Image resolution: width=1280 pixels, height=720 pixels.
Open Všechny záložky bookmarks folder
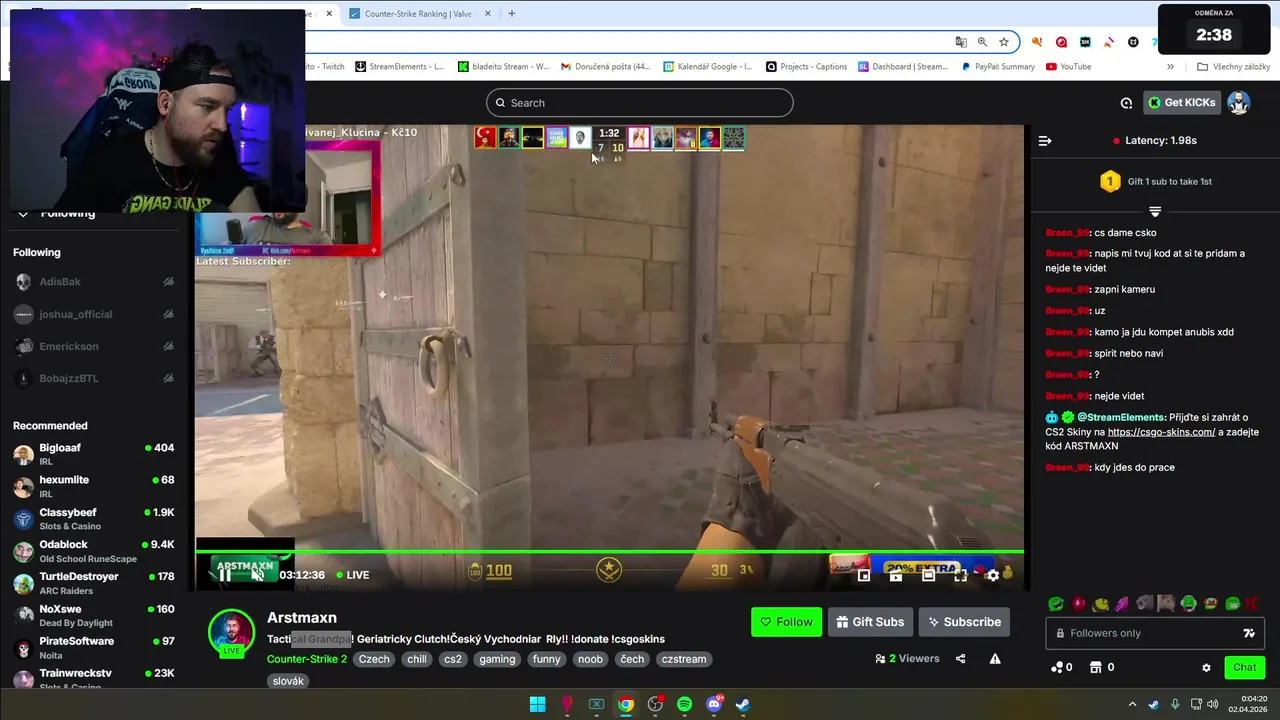1234,67
